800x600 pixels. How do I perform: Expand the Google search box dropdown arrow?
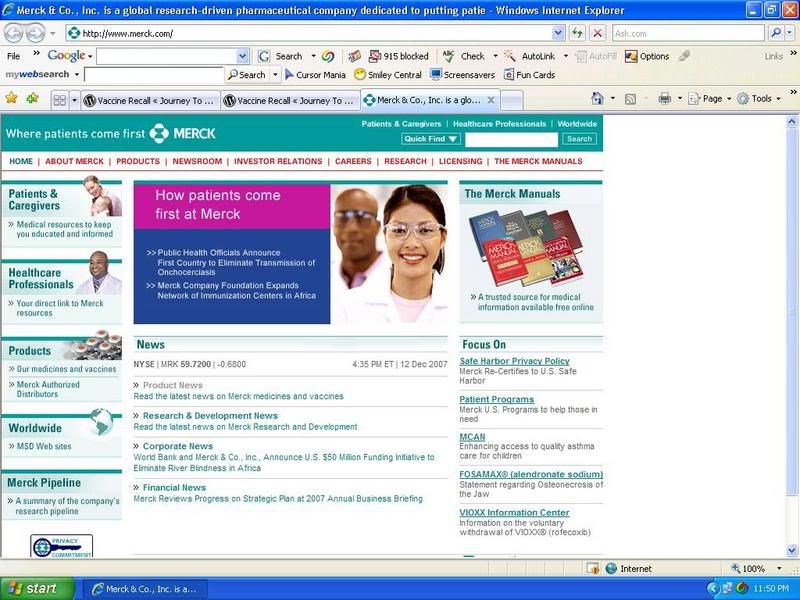click(x=243, y=56)
